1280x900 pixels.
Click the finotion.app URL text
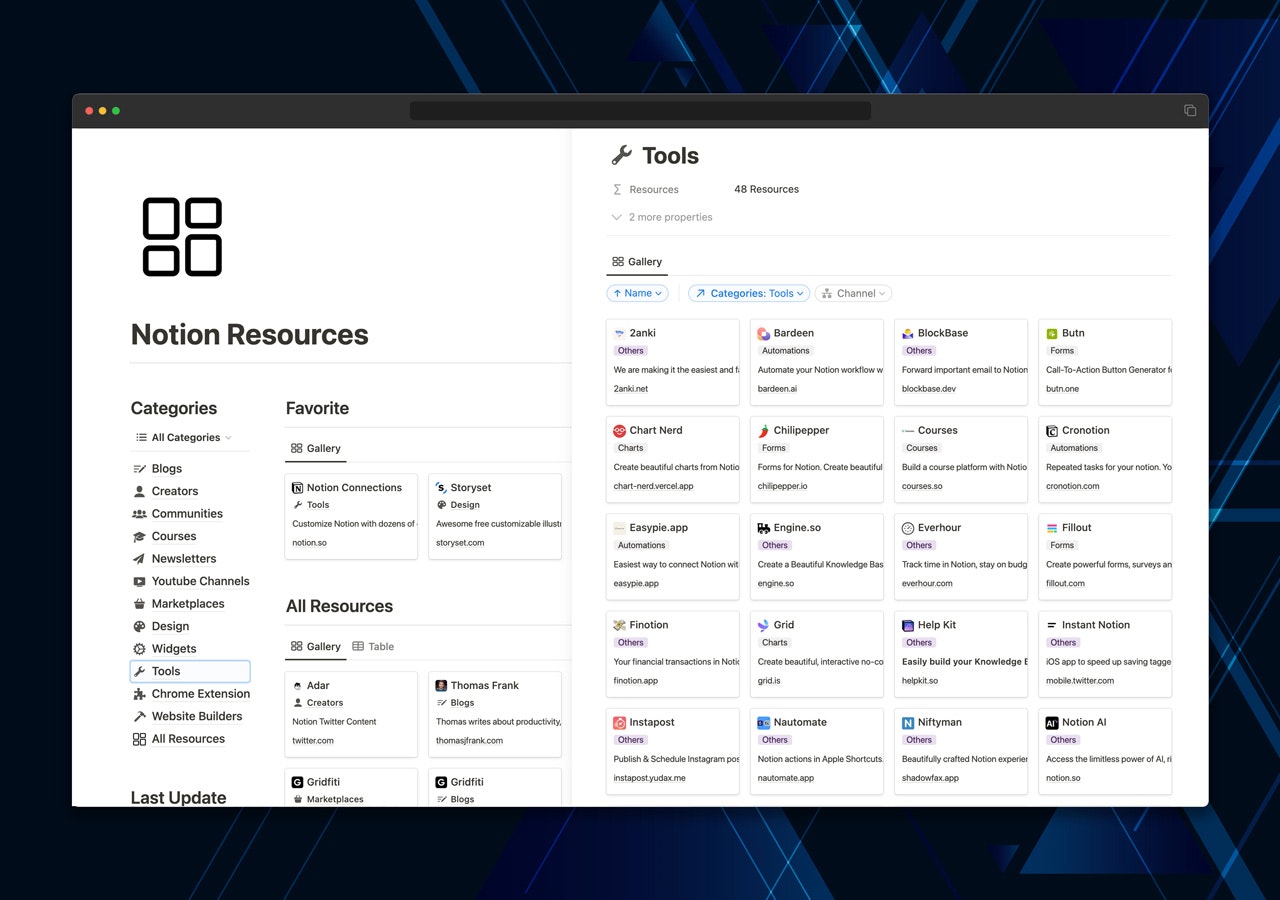636,680
